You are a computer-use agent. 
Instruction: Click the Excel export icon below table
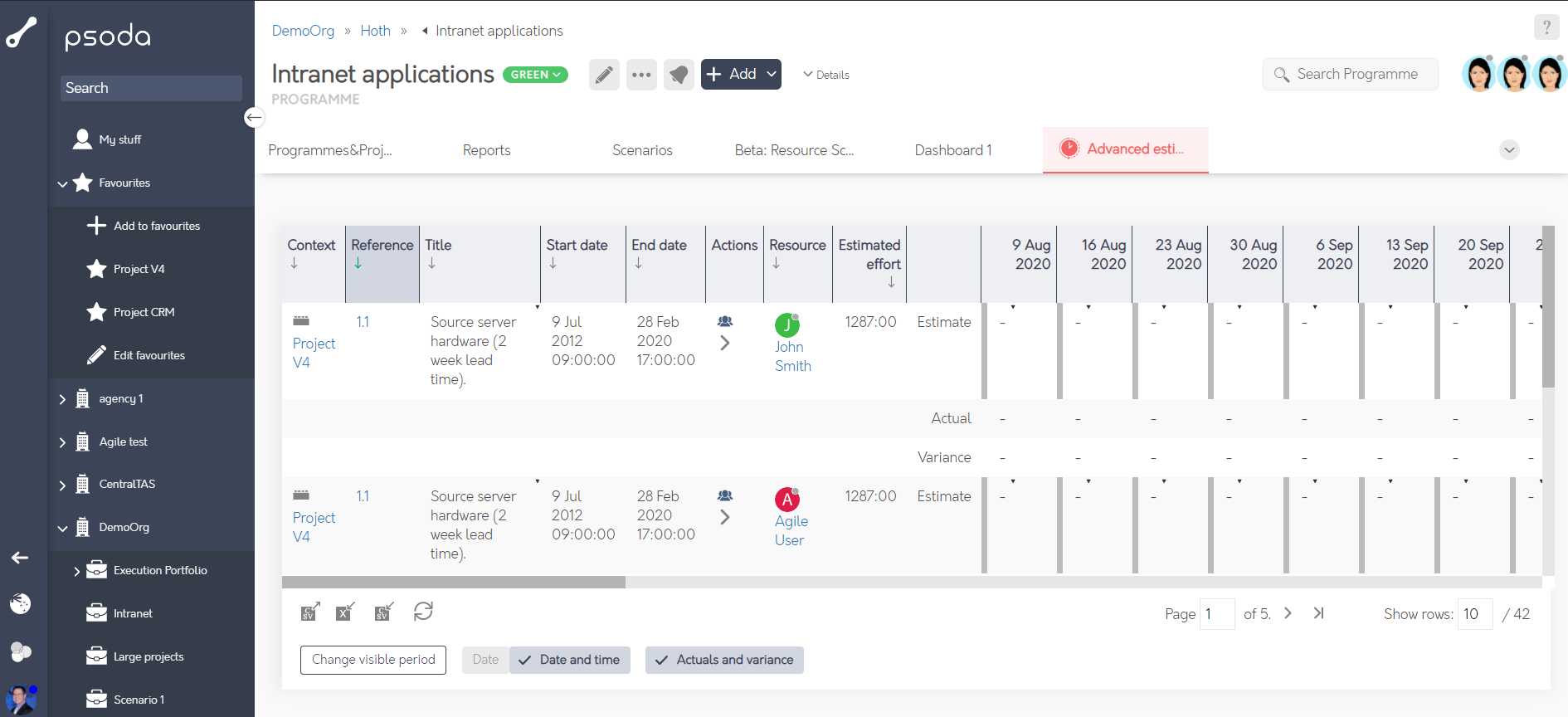345,612
